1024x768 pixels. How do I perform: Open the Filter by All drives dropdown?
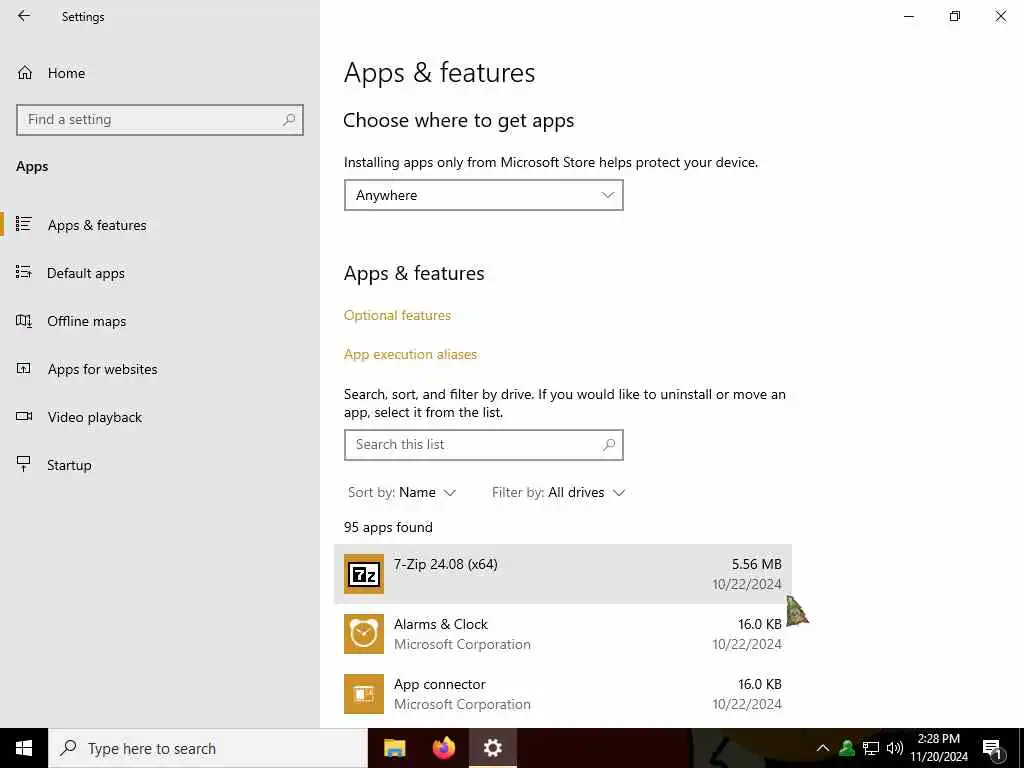click(558, 492)
